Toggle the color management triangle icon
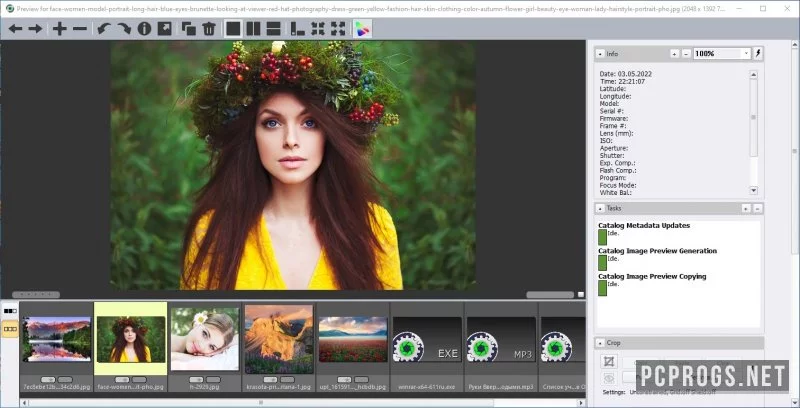The width and height of the screenshot is (800, 408). [362, 29]
